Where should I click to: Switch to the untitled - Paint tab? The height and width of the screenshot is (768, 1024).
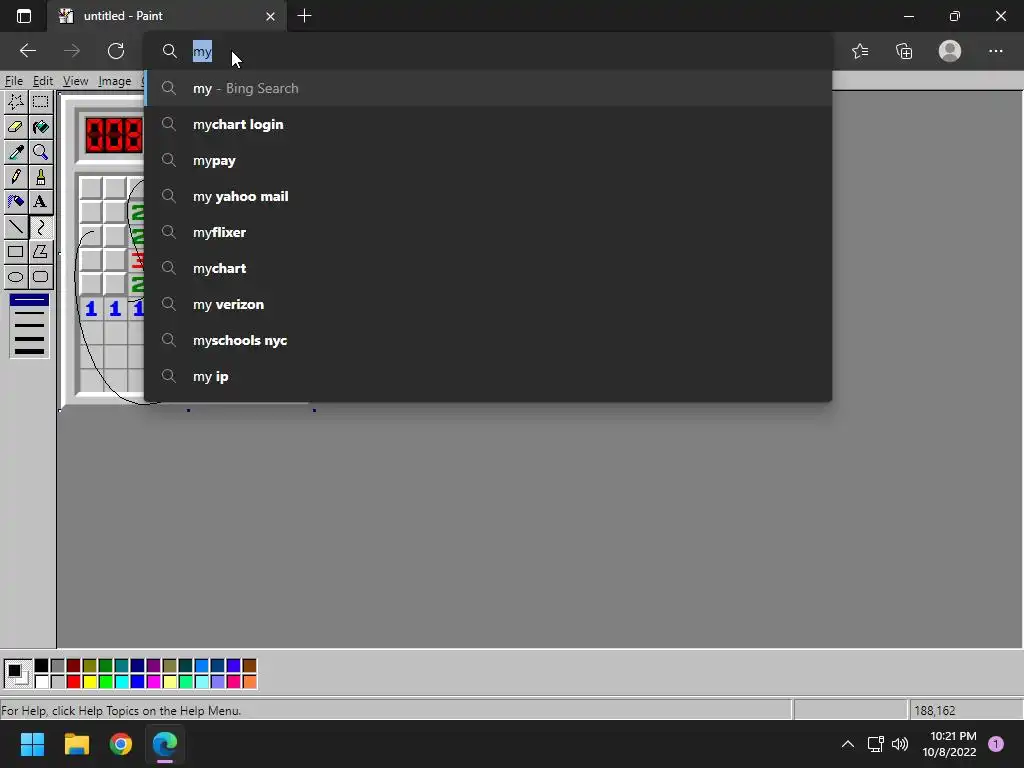(166, 16)
